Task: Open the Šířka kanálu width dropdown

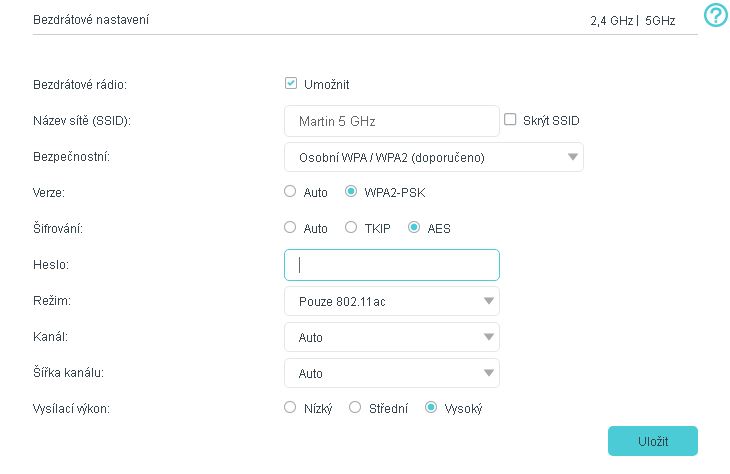Action: point(391,373)
